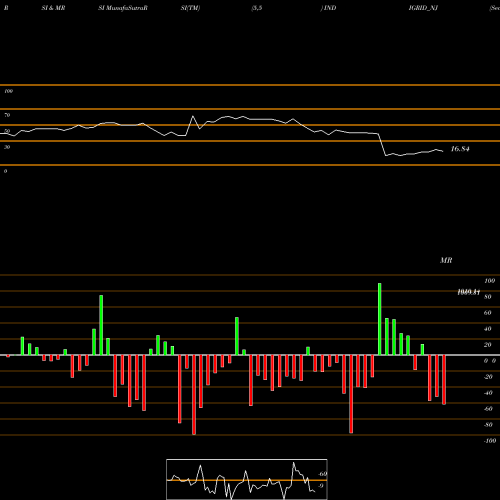Select the RSI axis label 50
The image size is (500, 500).
(7, 131)
